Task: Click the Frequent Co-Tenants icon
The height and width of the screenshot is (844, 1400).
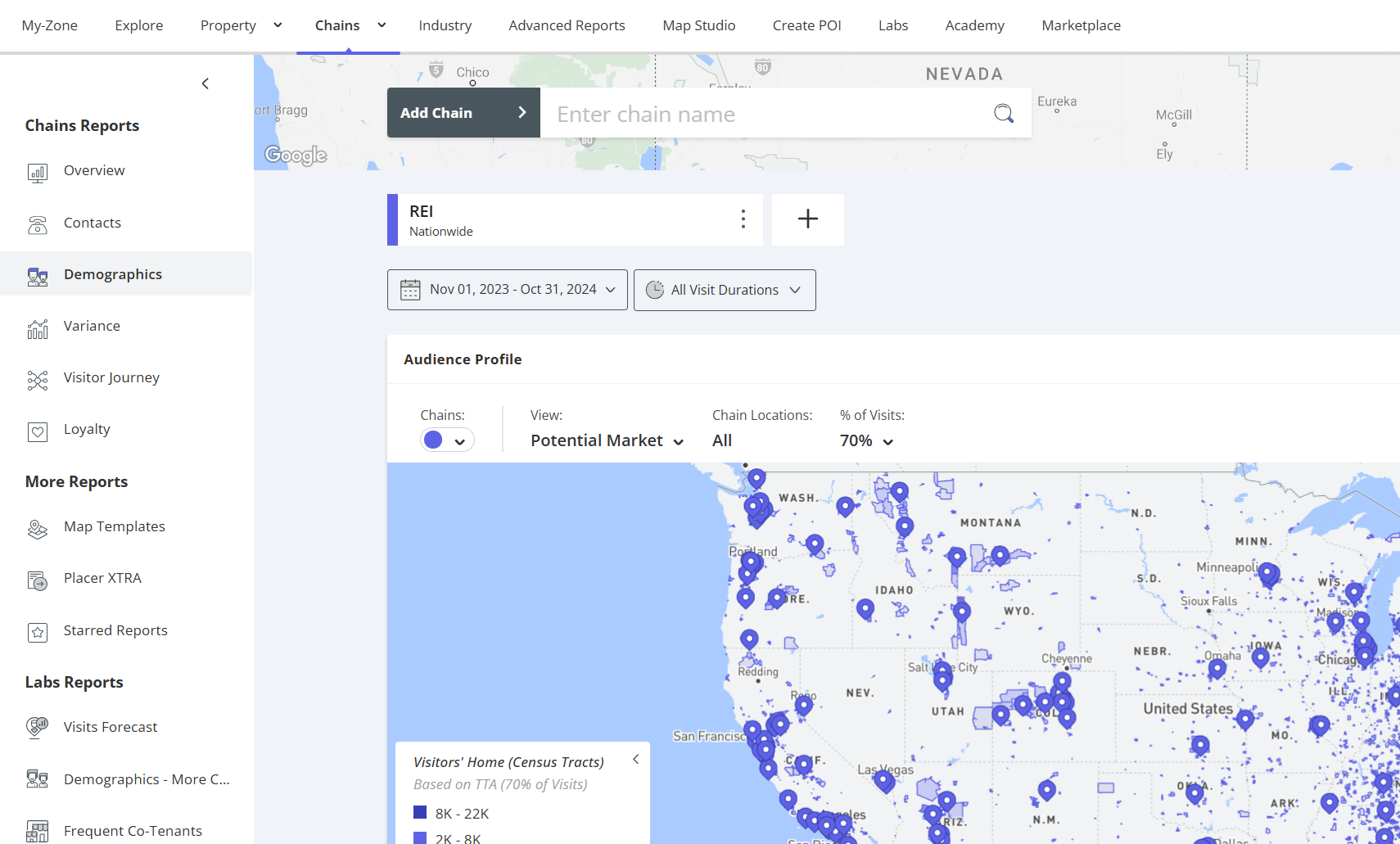Action: coord(38,831)
